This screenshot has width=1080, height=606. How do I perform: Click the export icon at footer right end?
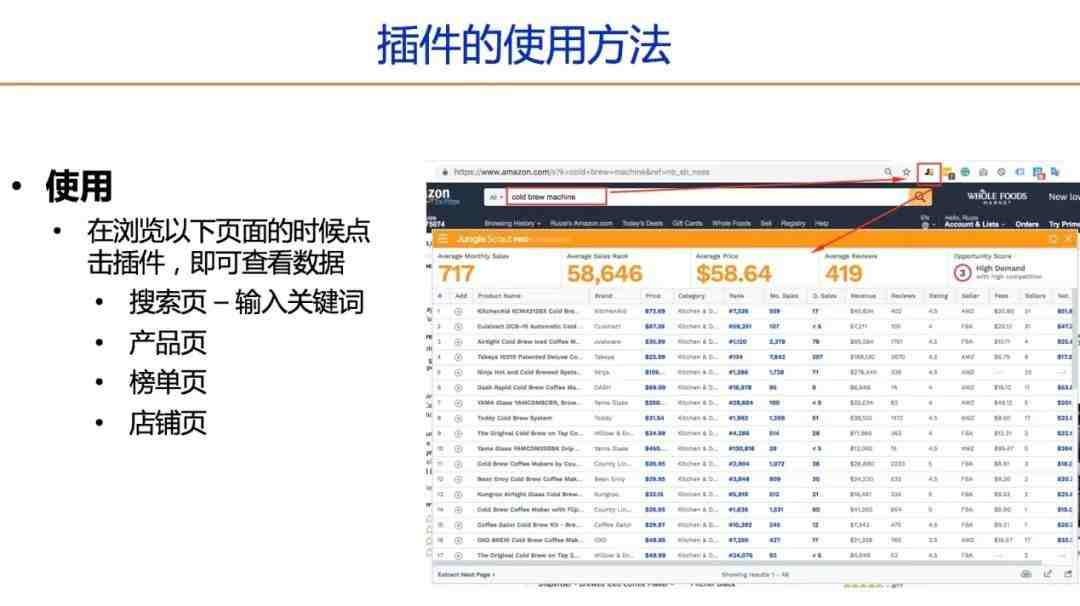click(x=1068, y=574)
